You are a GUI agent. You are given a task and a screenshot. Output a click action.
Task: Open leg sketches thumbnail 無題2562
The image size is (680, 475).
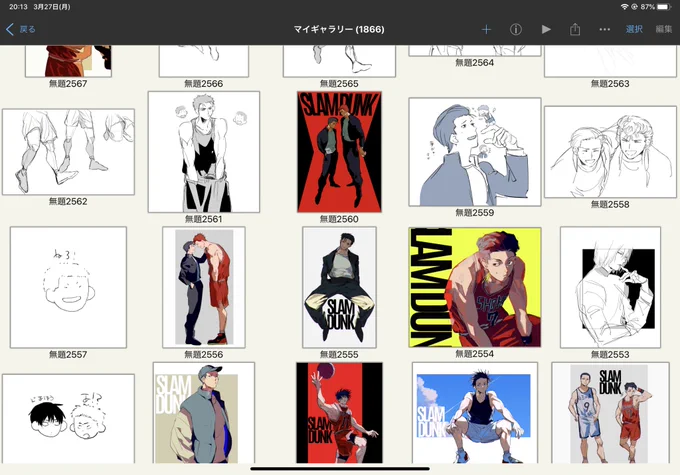(x=68, y=152)
